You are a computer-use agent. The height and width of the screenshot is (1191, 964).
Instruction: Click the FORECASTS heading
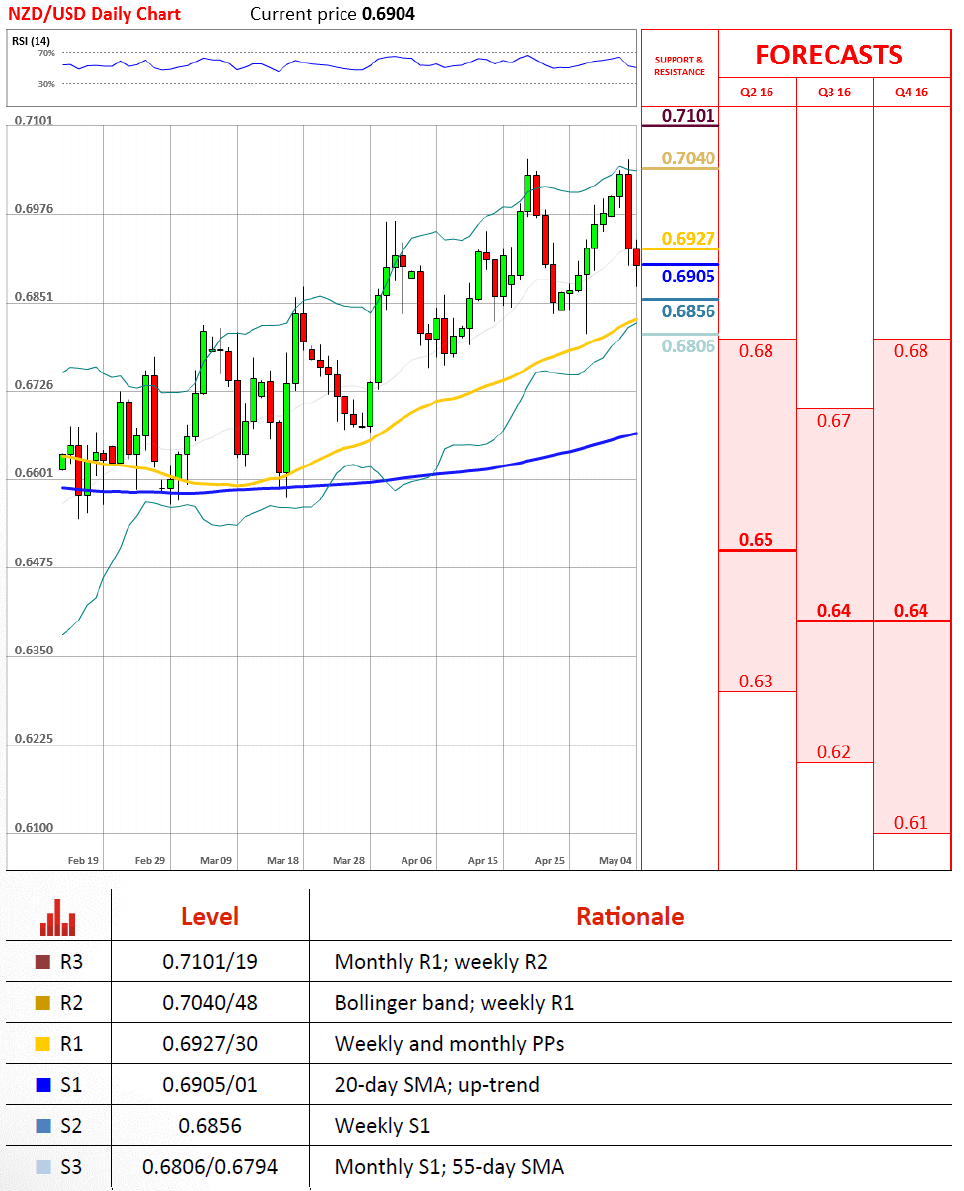(829, 55)
